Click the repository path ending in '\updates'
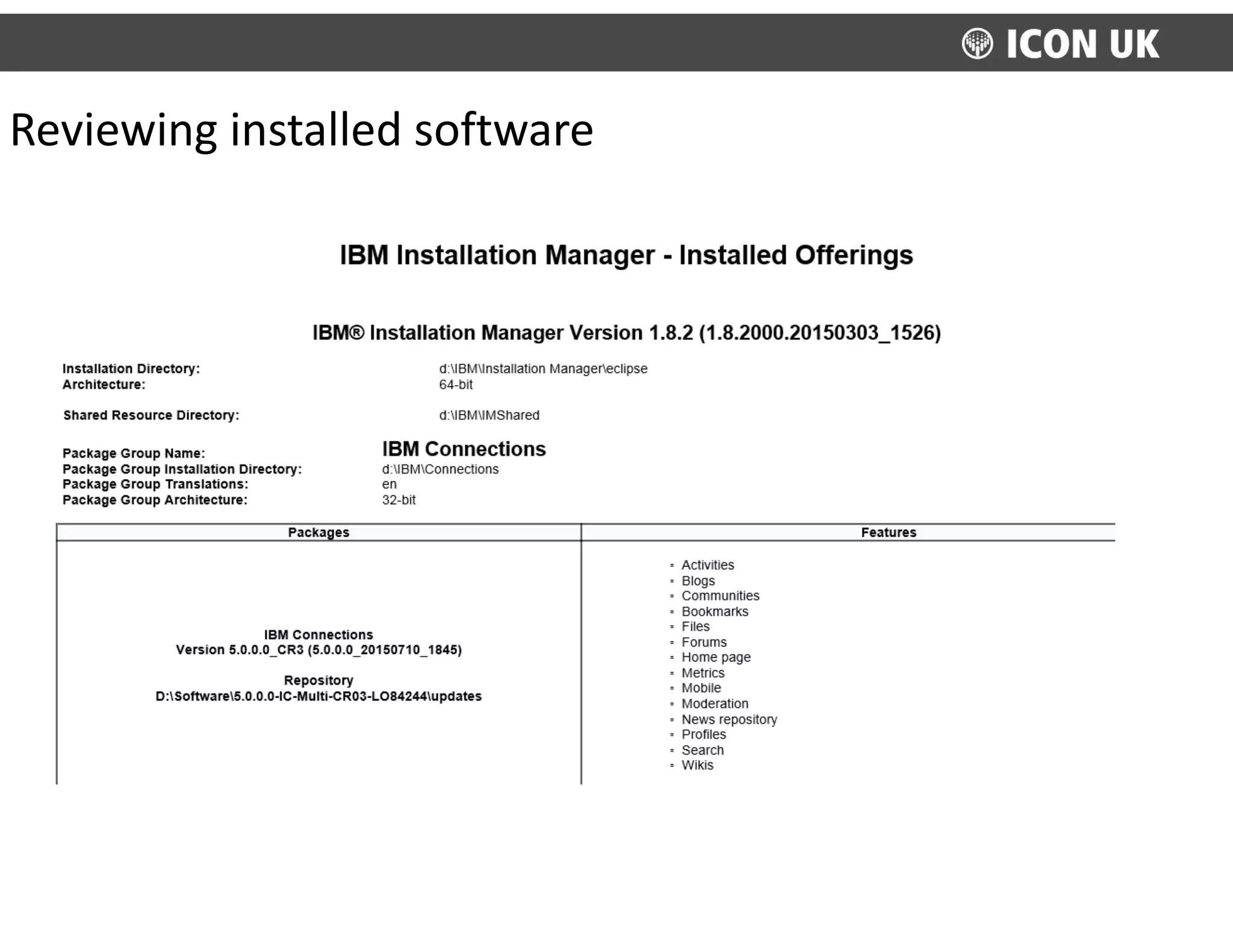The height and width of the screenshot is (952, 1233). [318, 696]
